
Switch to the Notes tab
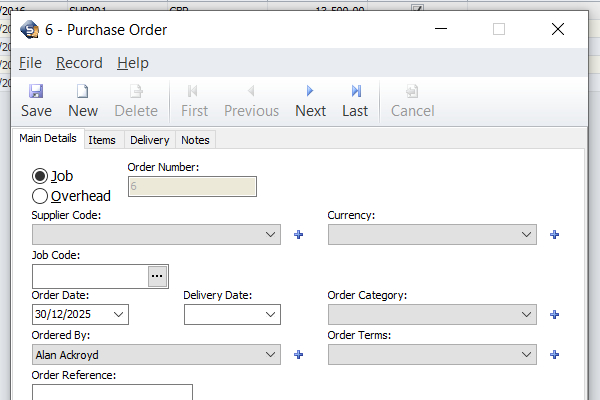click(195, 140)
